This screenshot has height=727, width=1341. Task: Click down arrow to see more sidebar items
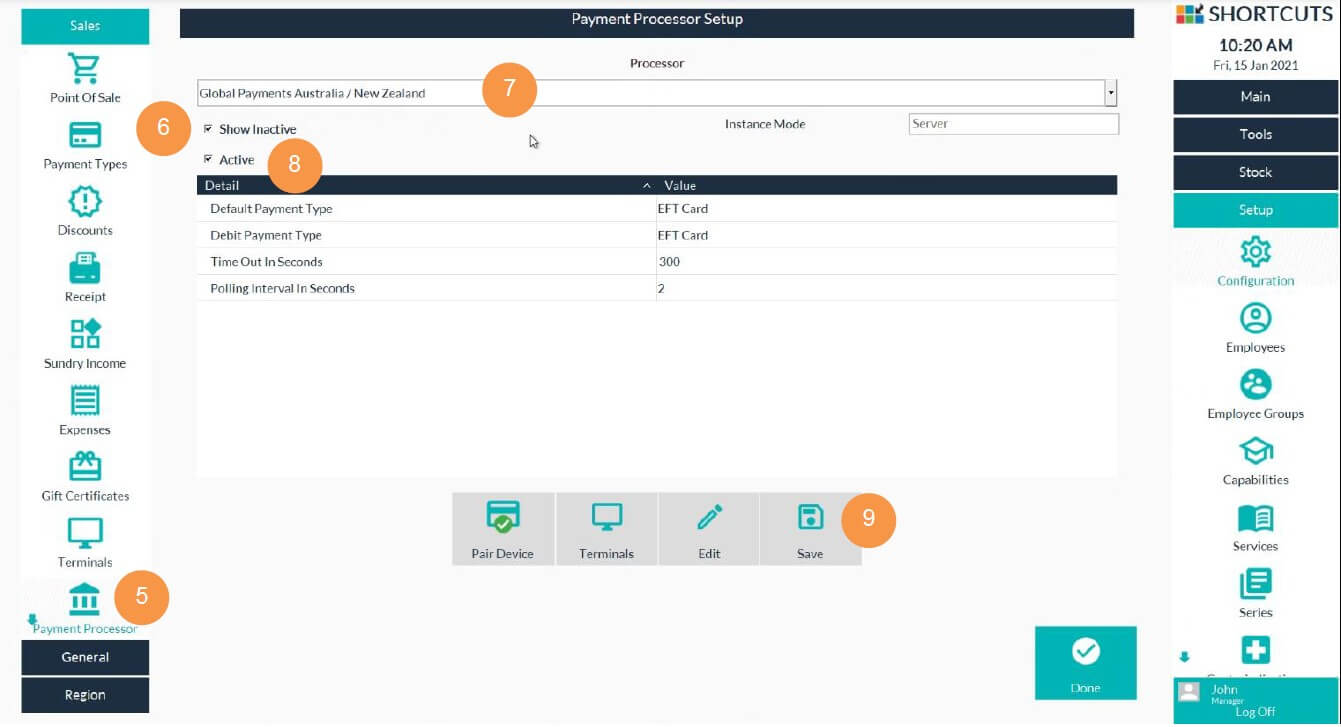pyautogui.click(x=32, y=620)
